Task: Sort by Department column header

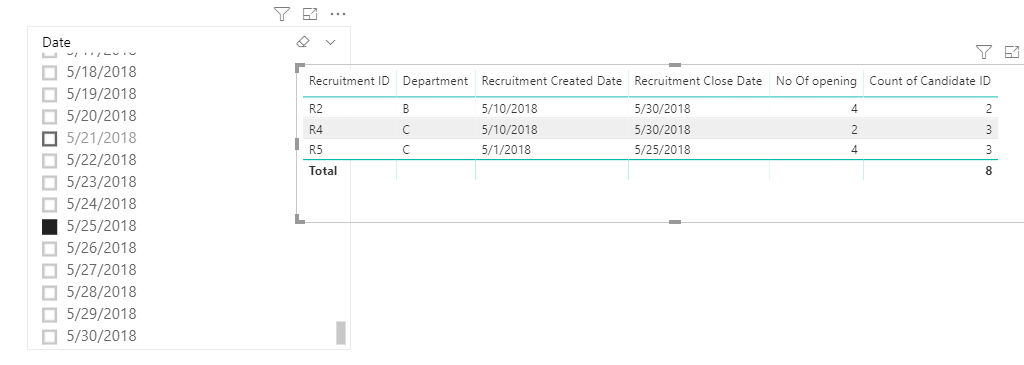Action: point(435,82)
